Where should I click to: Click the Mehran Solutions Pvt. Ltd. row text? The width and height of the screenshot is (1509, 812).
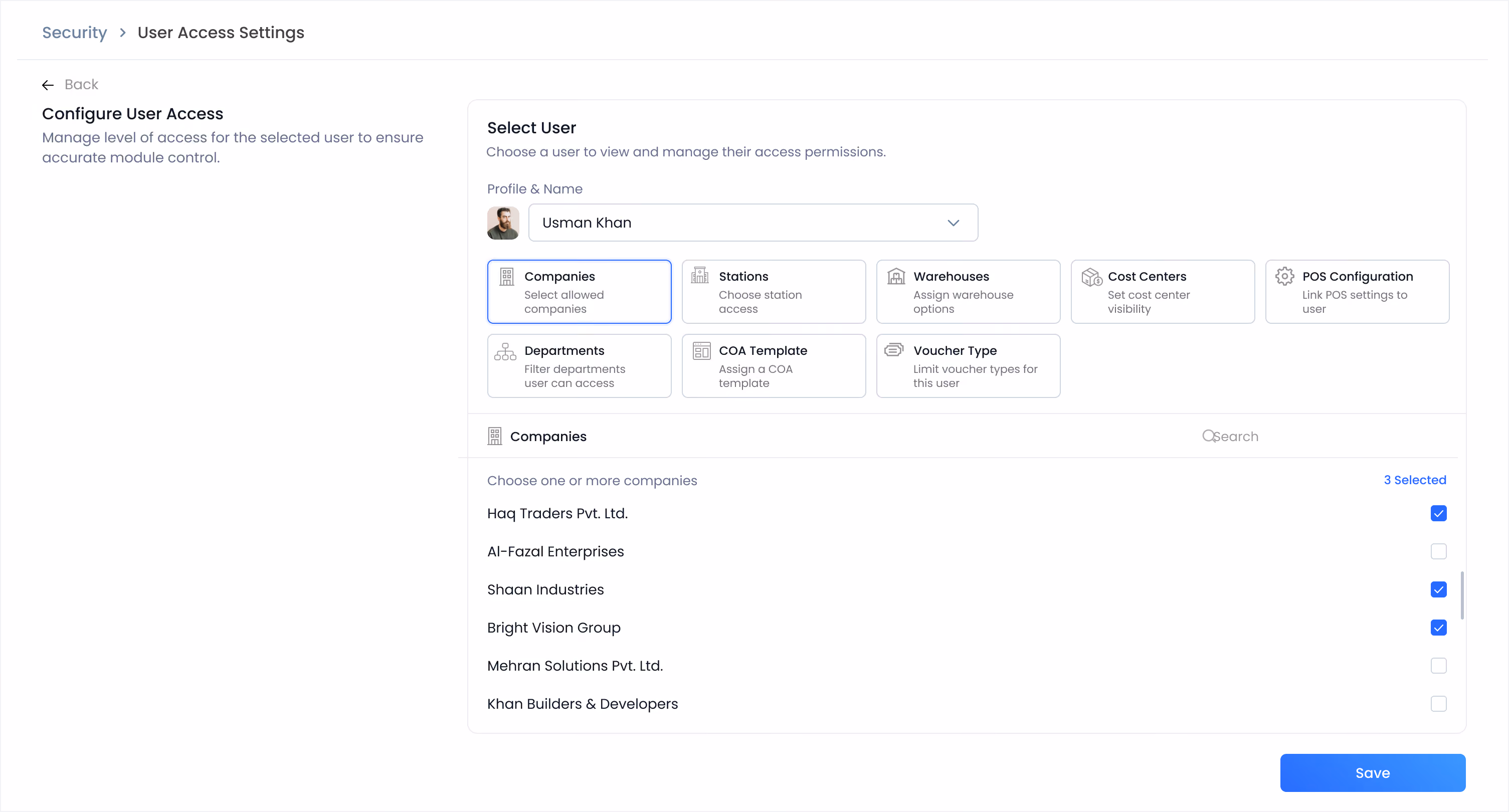click(x=575, y=666)
